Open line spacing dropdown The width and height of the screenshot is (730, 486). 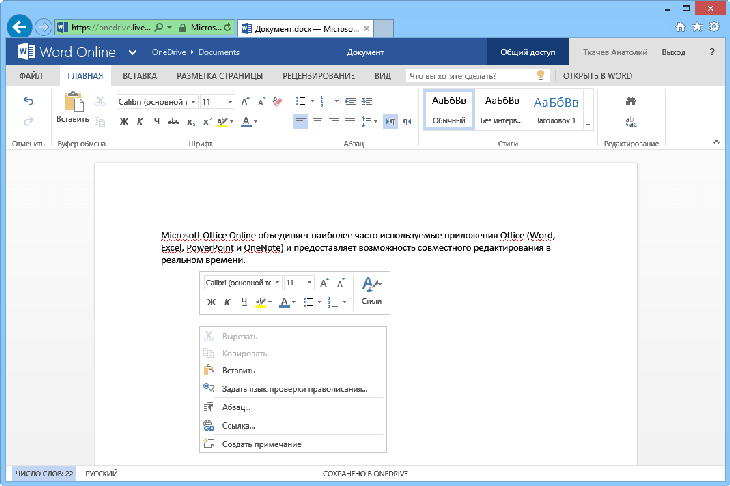pos(369,122)
